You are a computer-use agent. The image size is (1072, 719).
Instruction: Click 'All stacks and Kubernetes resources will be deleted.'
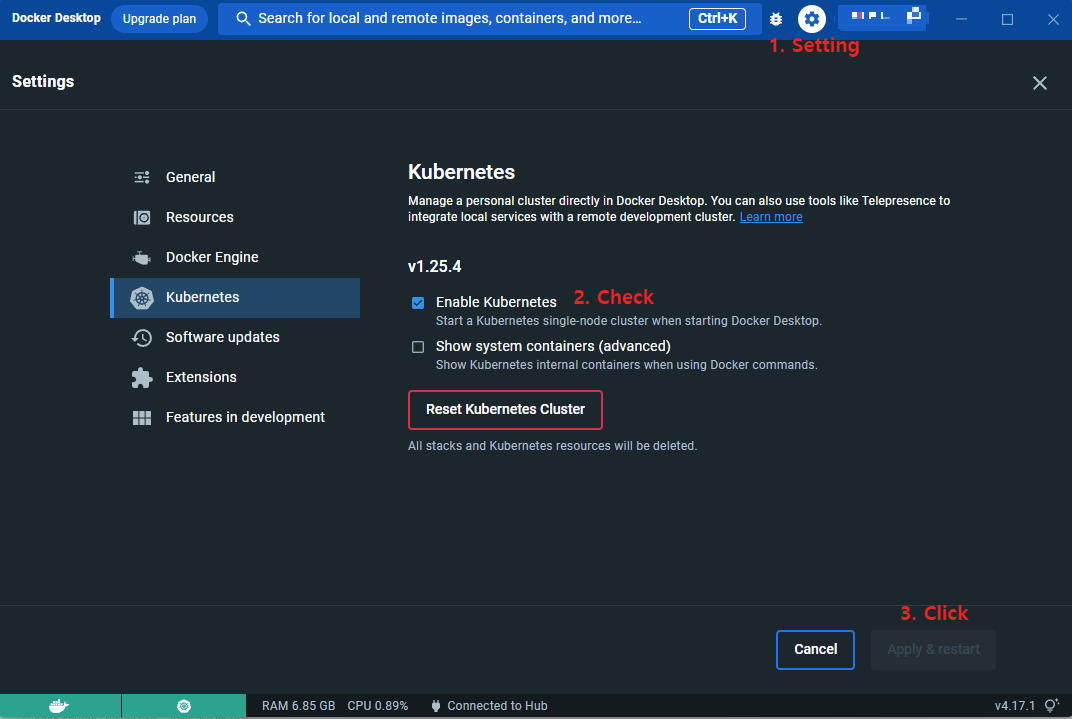coord(552,446)
